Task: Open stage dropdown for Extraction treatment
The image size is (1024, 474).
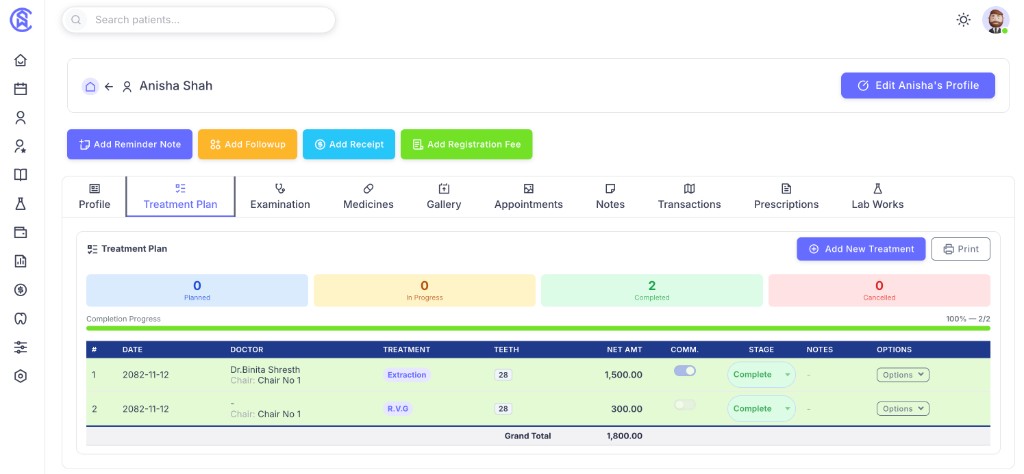Action: tap(761, 375)
